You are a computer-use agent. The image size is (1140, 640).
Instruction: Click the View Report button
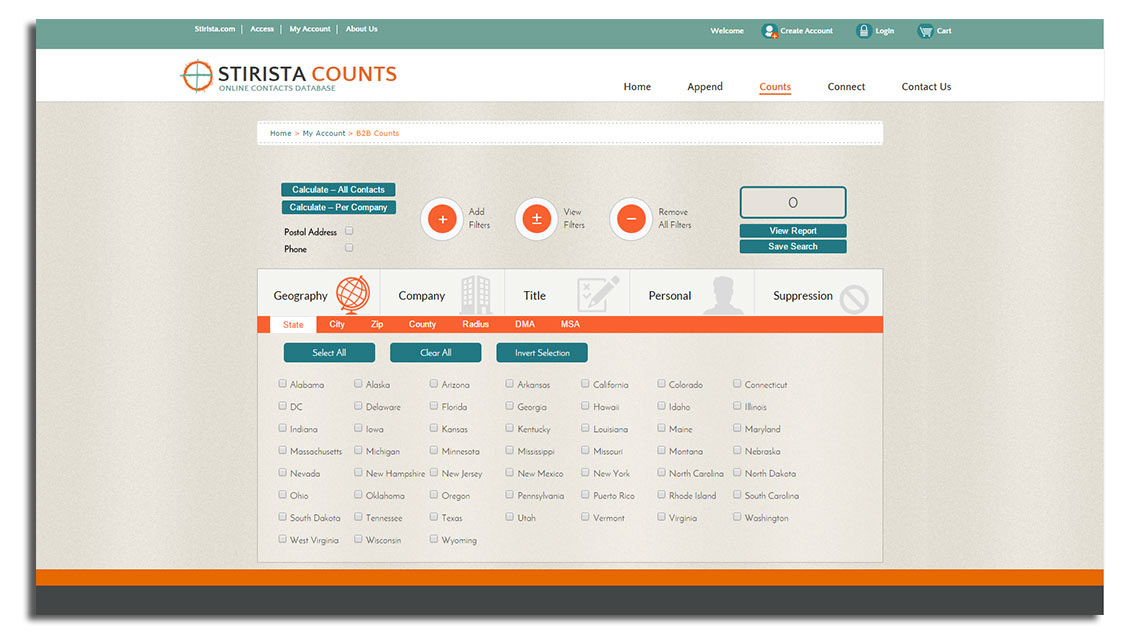[x=792, y=231]
